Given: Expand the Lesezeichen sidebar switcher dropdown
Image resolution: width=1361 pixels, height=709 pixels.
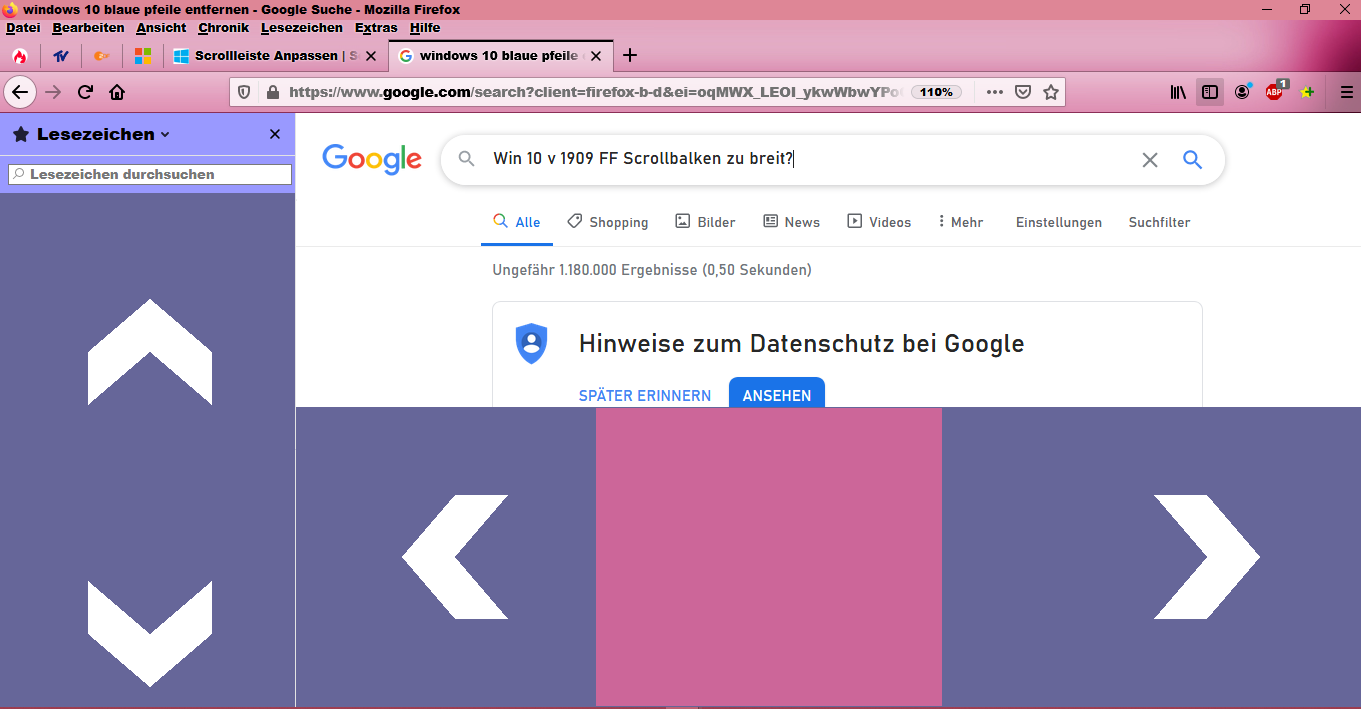Looking at the screenshot, I should (x=165, y=135).
